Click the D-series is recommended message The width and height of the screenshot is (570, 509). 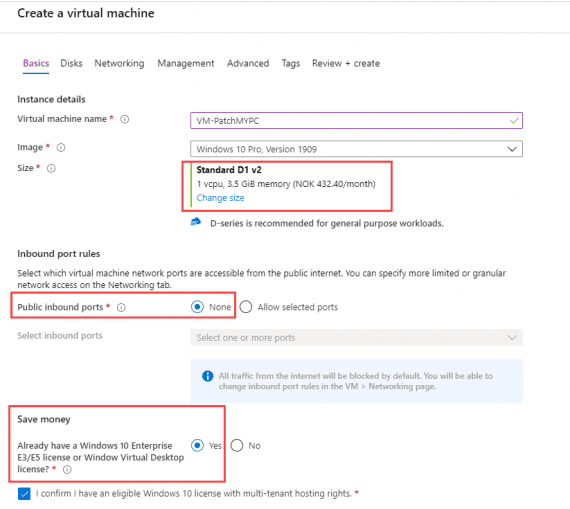(x=327, y=223)
